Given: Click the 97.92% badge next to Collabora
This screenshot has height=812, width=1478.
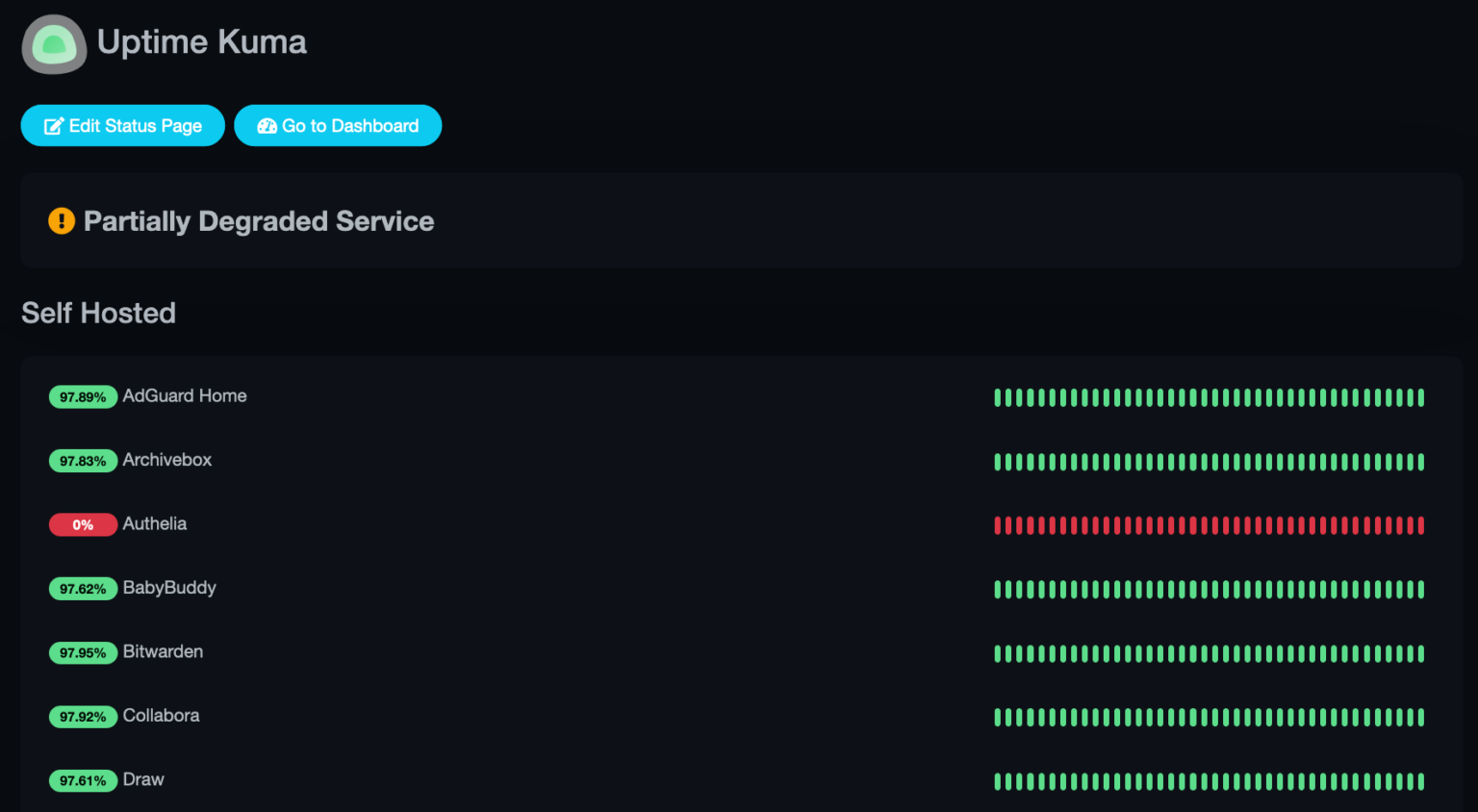Looking at the screenshot, I should pyautogui.click(x=83, y=717).
